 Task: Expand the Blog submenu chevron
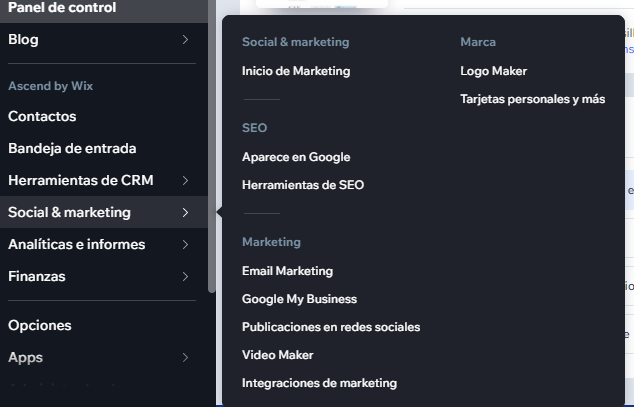click(186, 40)
